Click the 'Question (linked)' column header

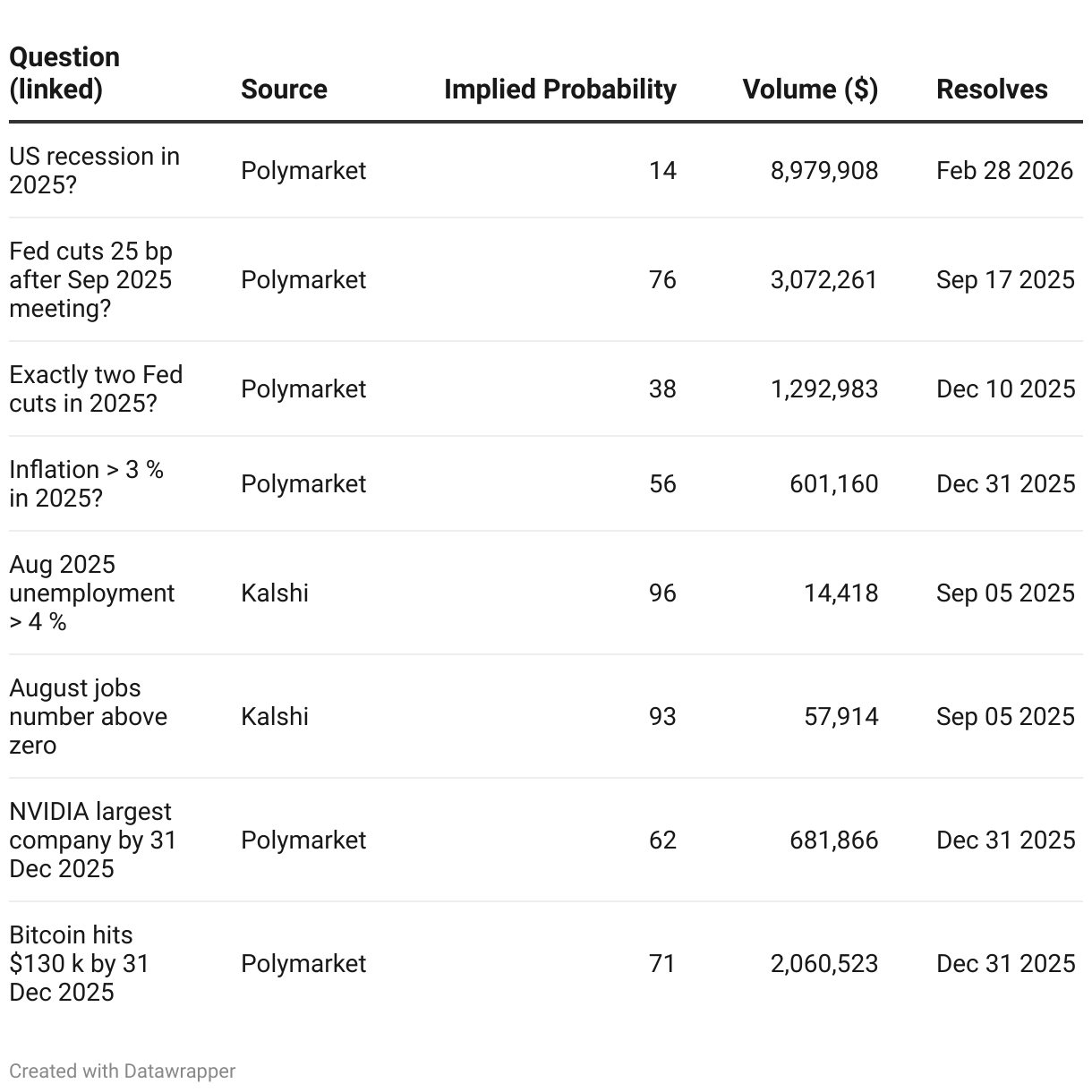pyautogui.click(x=64, y=73)
